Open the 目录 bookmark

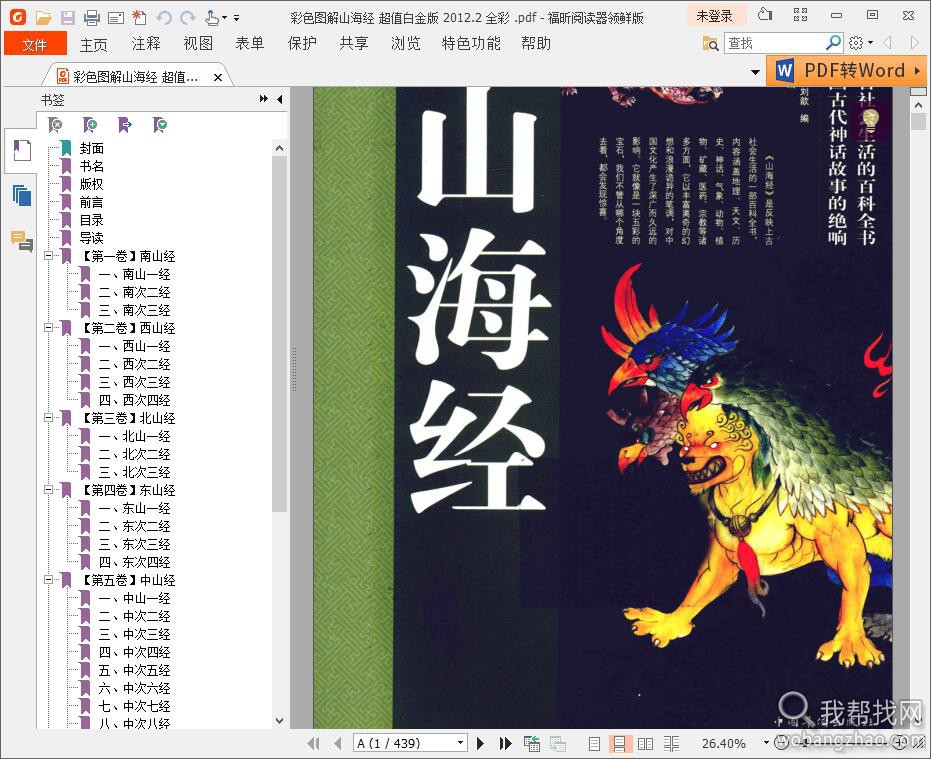tap(91, 220)
